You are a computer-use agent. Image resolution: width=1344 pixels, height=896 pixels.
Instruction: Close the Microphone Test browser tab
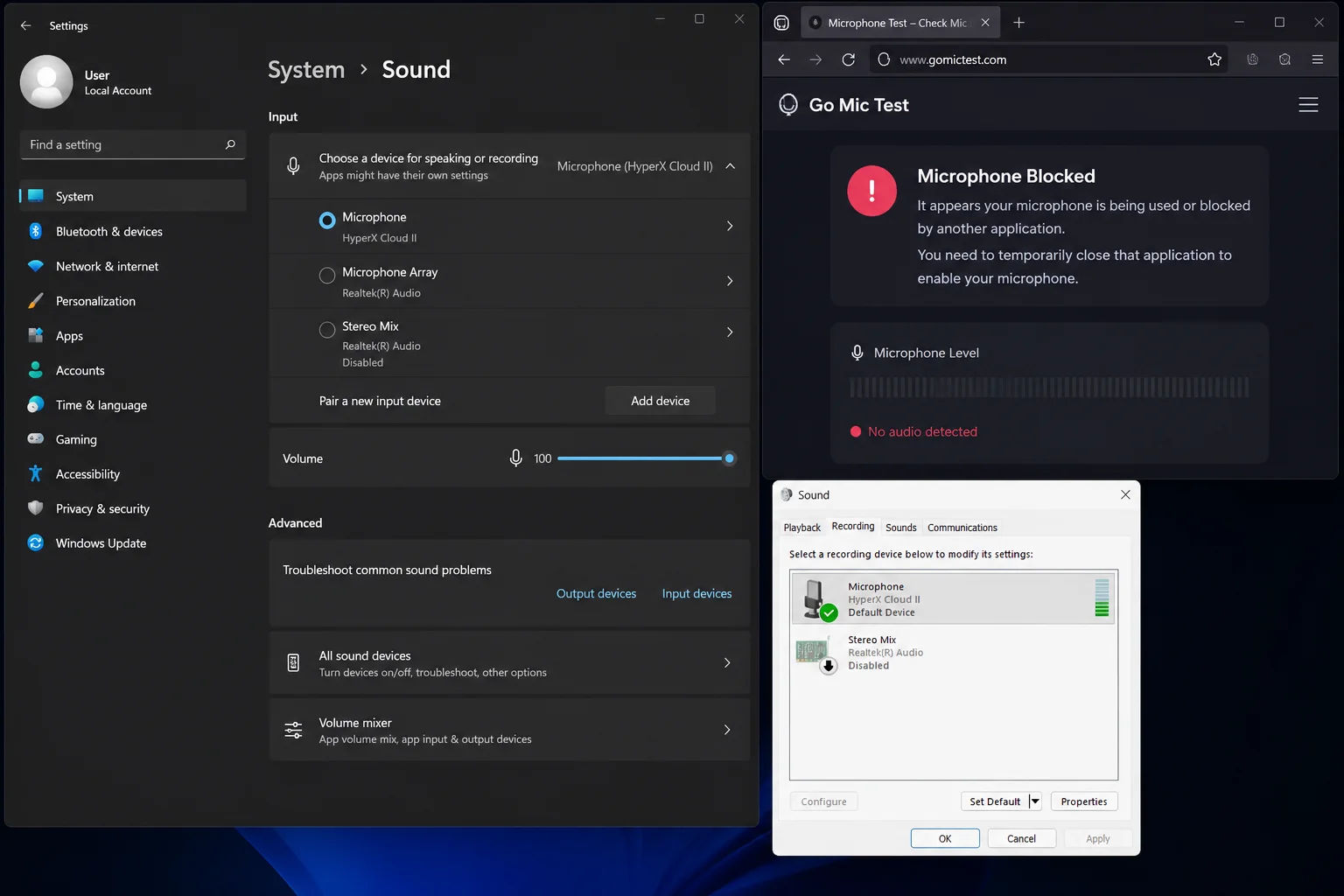point(985,23)
